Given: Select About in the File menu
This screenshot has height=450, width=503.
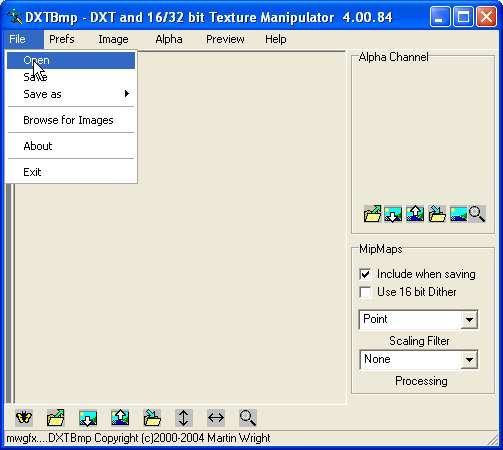Looking at the screenshot, I should click(x=71, y=146).
